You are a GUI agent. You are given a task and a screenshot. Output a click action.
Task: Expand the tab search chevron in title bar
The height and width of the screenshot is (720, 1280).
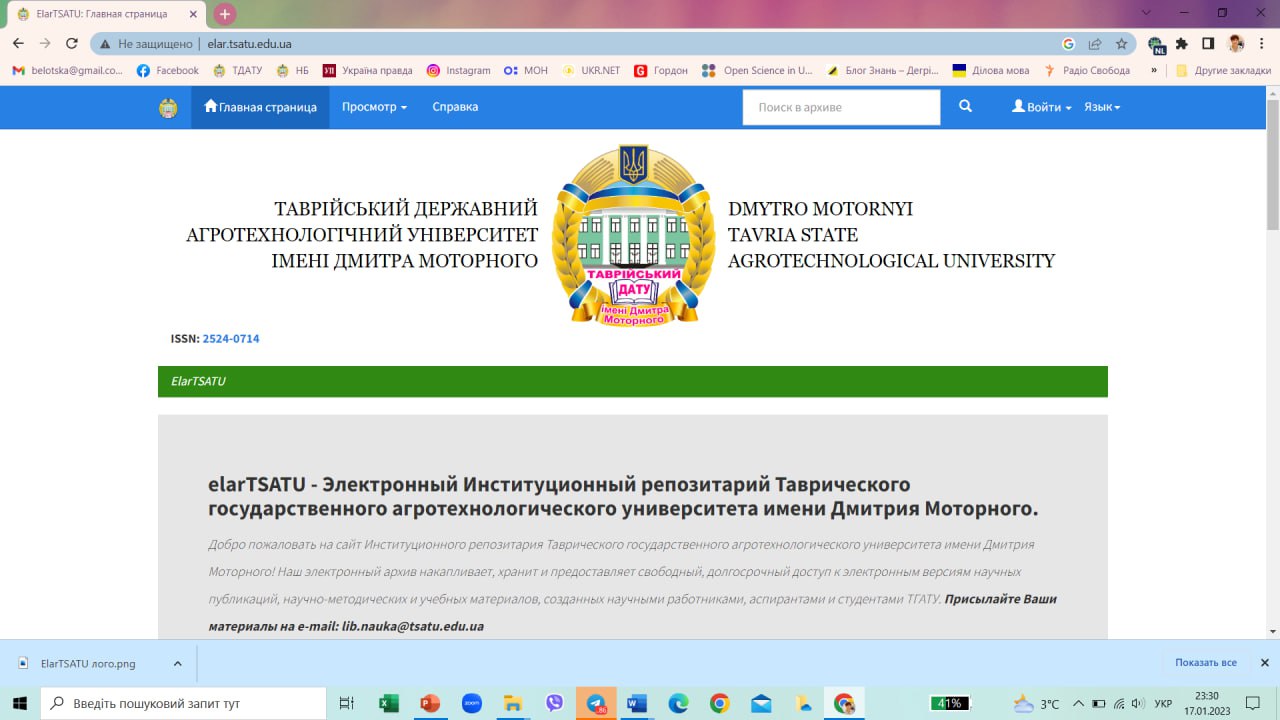1146,13
